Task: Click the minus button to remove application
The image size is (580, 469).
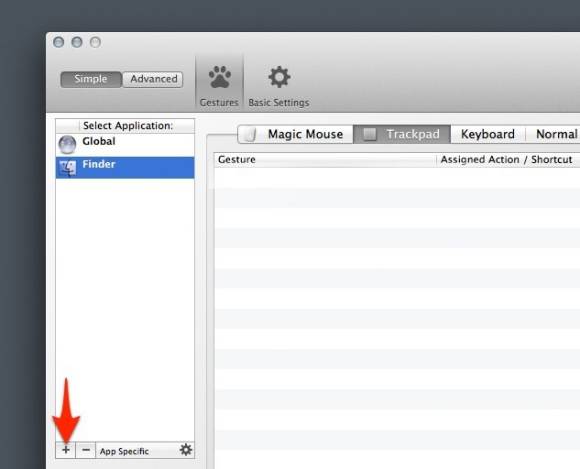Action: tap(86, 450)
